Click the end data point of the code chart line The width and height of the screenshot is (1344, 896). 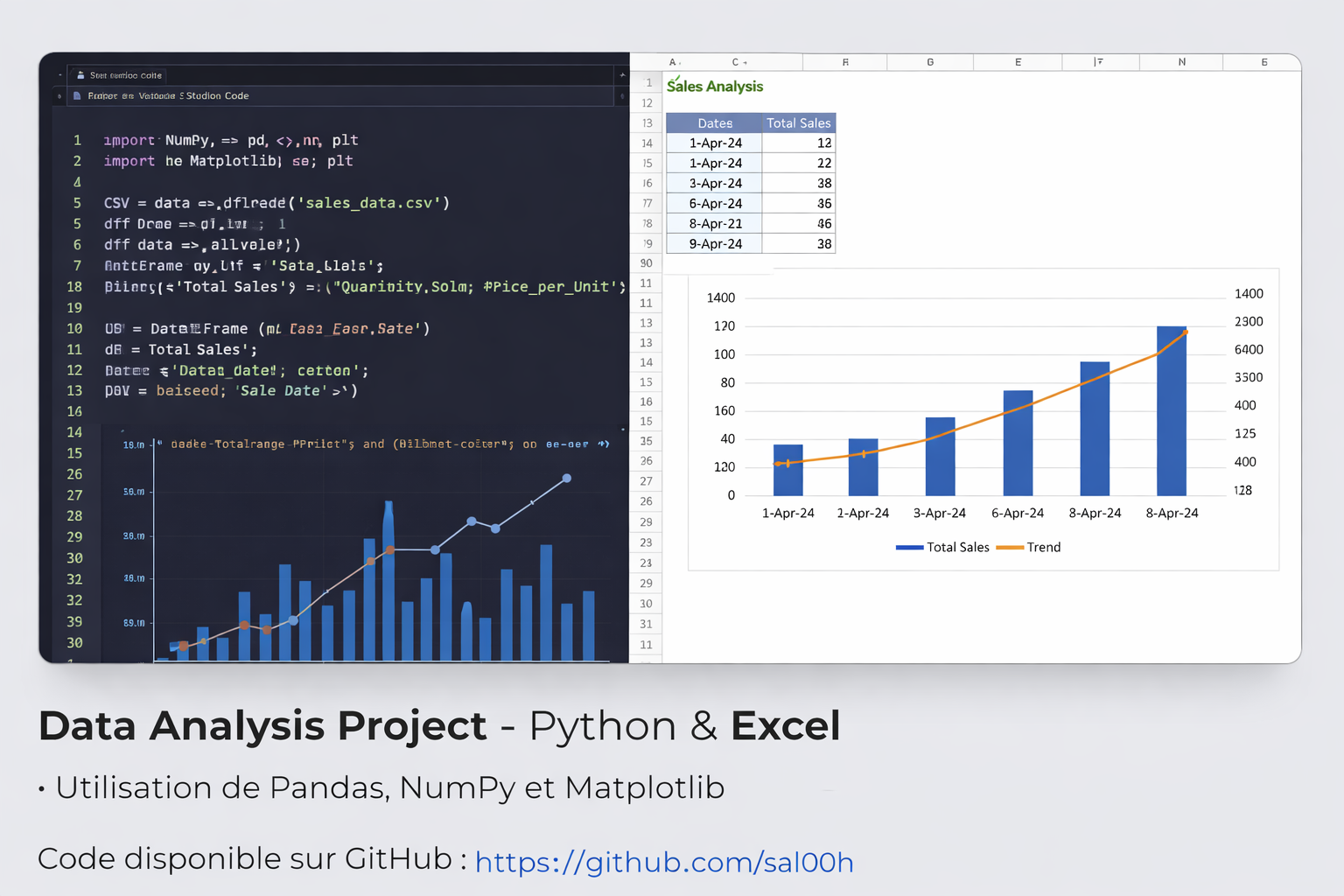[567, 479]
